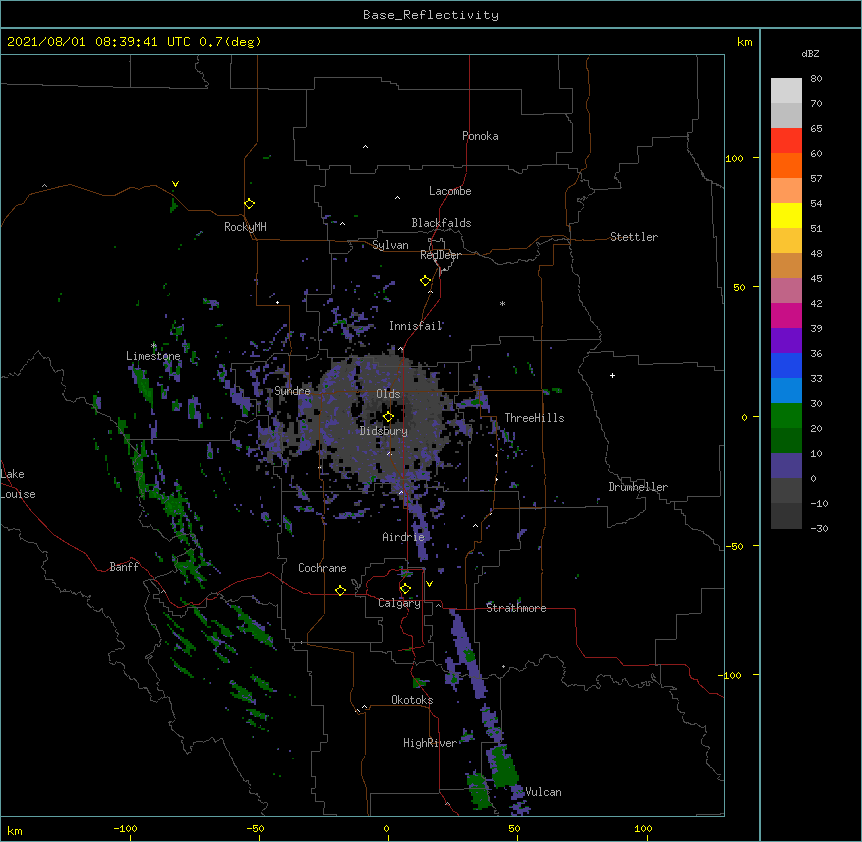Image resolution: width=862 pixels, height=842 pixels.
Task: Click the Drumheller town label
Action: [x=638, y=487]
